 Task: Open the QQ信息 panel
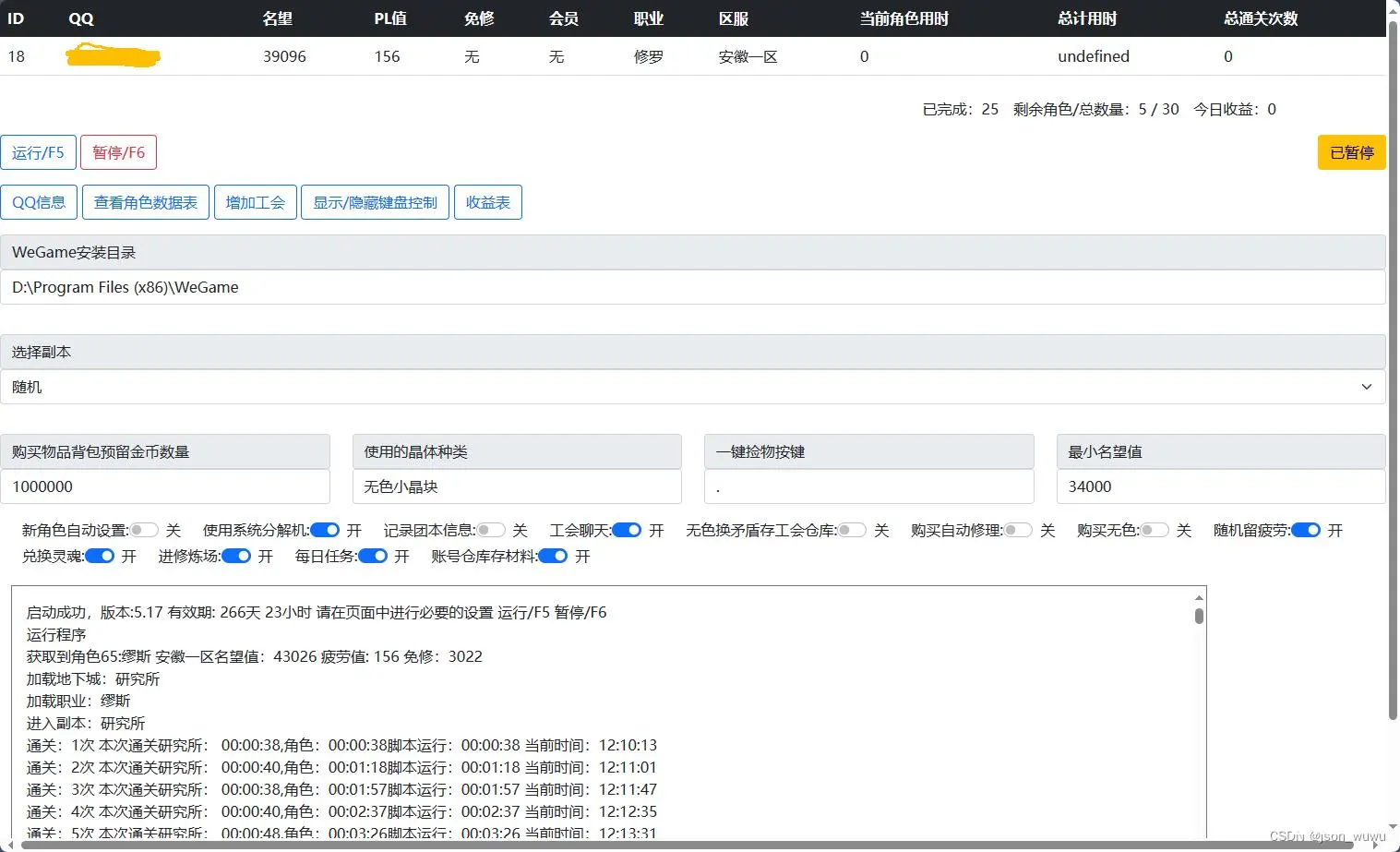click(x=39, y=202)
